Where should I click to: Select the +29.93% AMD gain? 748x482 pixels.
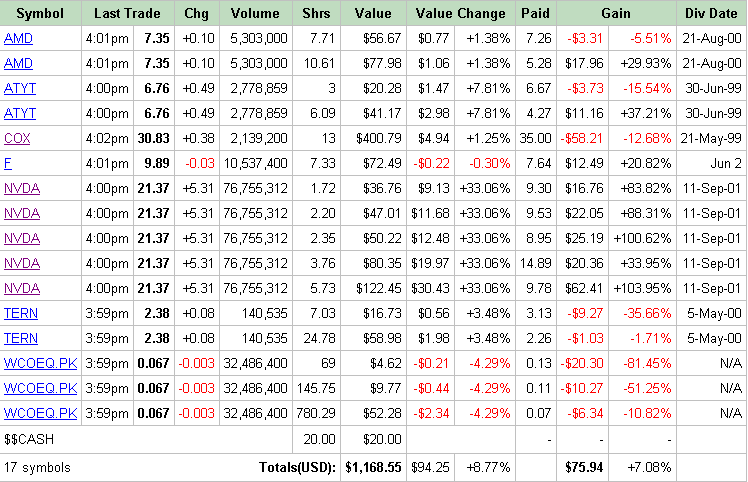pyautogui.click(x=646, y=63)
